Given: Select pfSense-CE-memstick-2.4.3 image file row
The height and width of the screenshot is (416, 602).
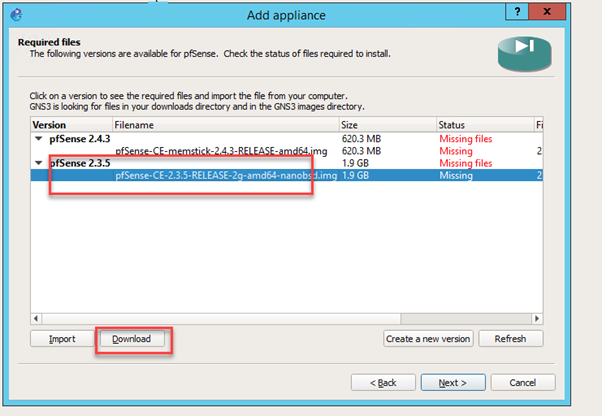Looking at the screenshot, I should [x=286, y=151].
